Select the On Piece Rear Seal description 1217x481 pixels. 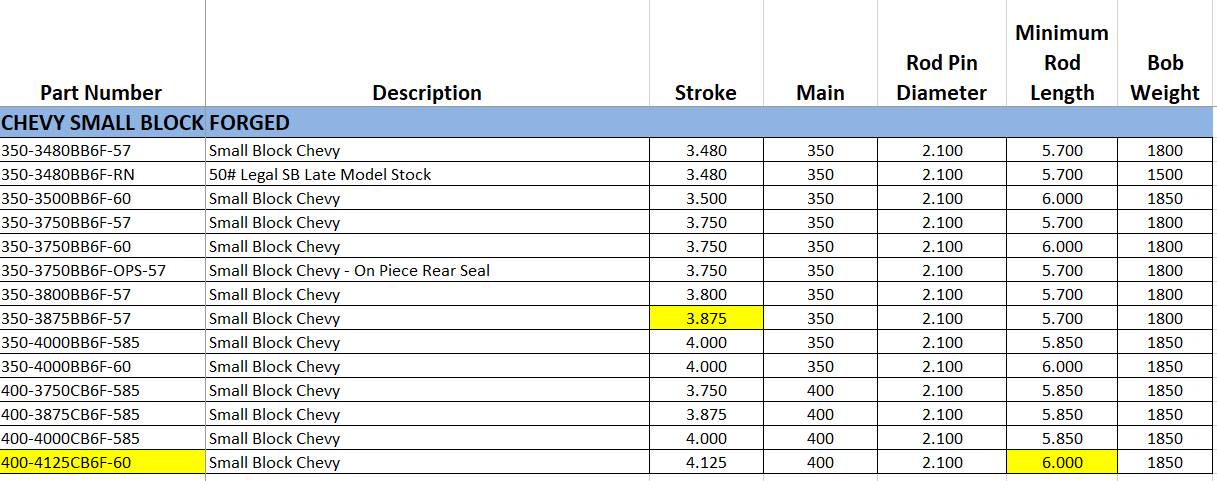tap(349, 271)
